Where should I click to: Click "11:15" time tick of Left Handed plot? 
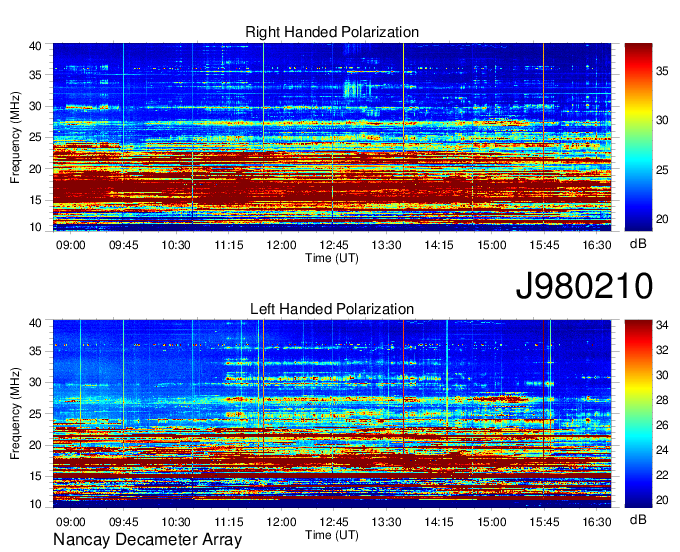229,522
